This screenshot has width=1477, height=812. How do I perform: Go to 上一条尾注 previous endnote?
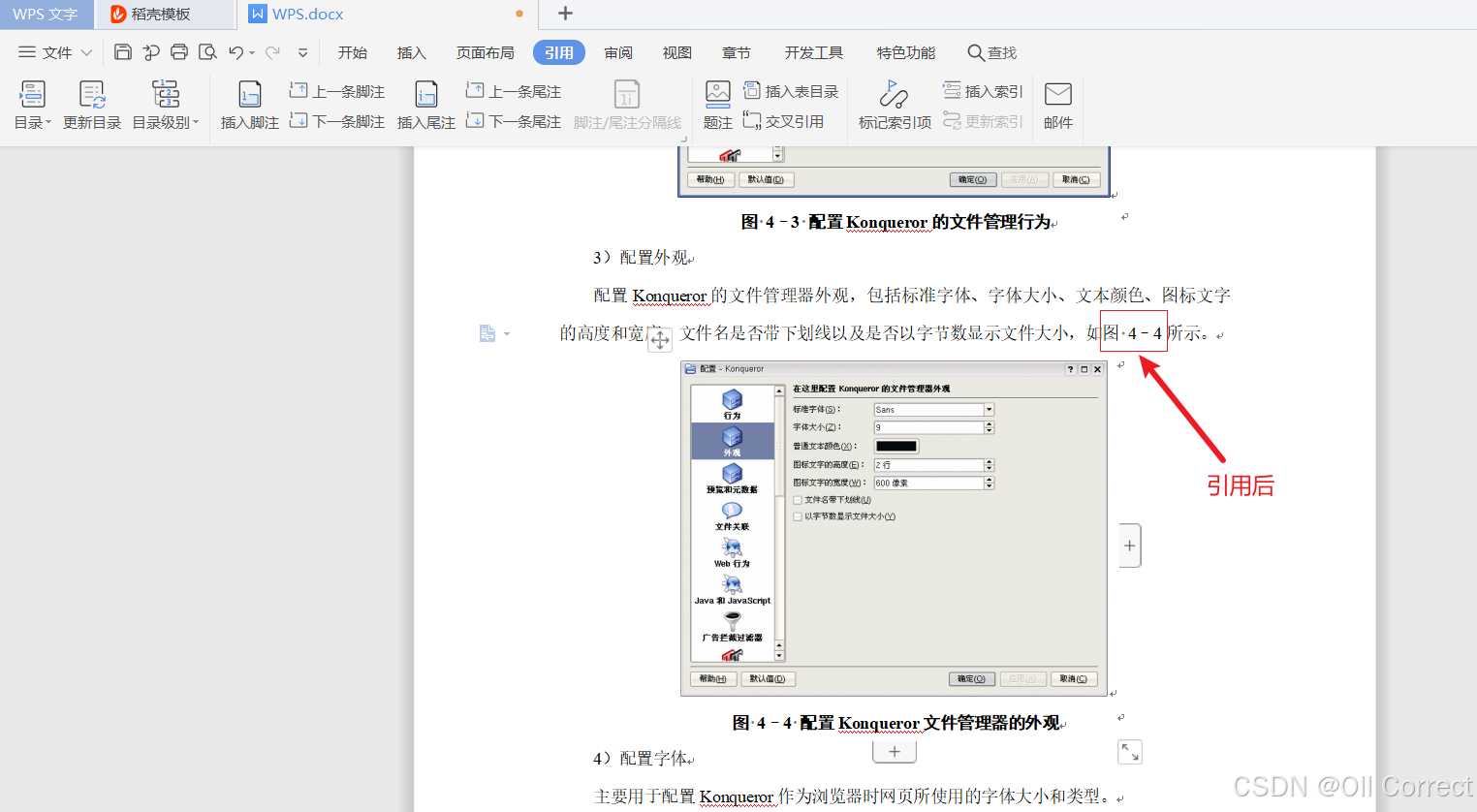click(514, 91)
